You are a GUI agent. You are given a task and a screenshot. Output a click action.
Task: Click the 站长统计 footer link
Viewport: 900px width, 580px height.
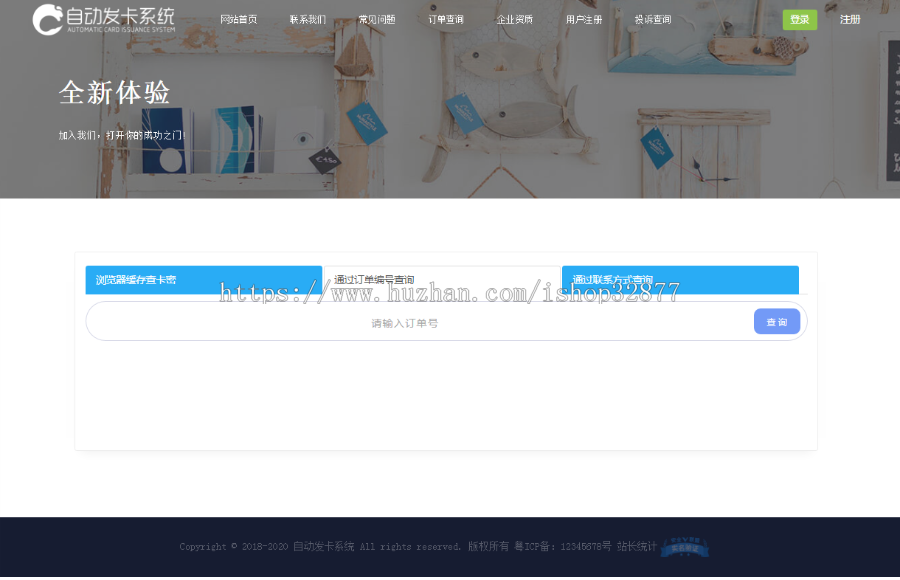point(636,547)
